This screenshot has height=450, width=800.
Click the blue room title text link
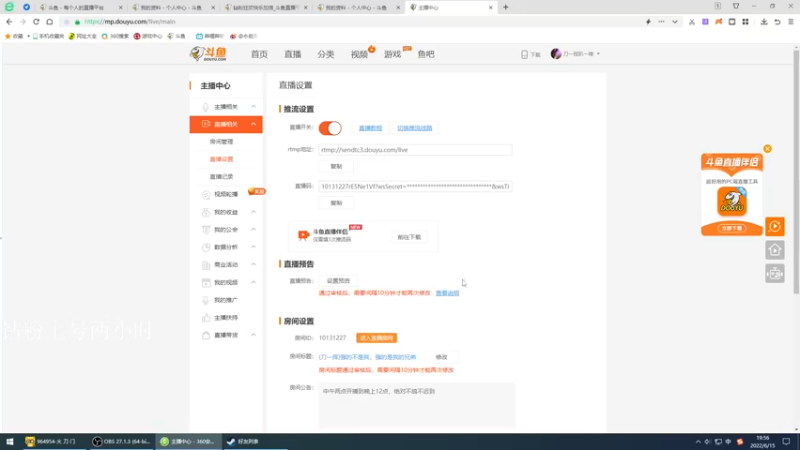(x=367, y=357)
